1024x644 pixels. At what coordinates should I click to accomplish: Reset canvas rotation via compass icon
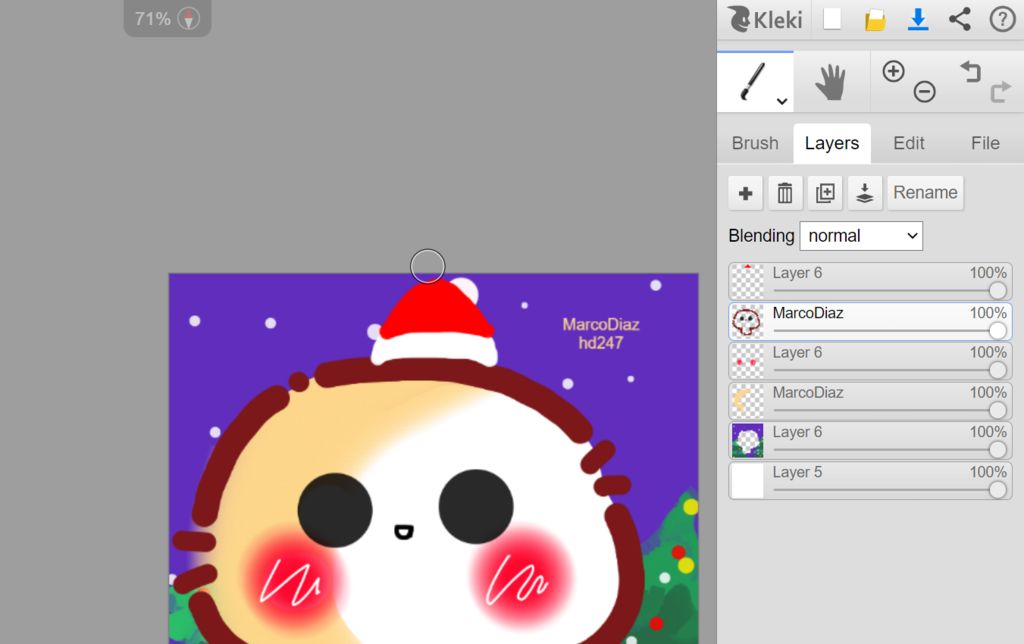189,18
